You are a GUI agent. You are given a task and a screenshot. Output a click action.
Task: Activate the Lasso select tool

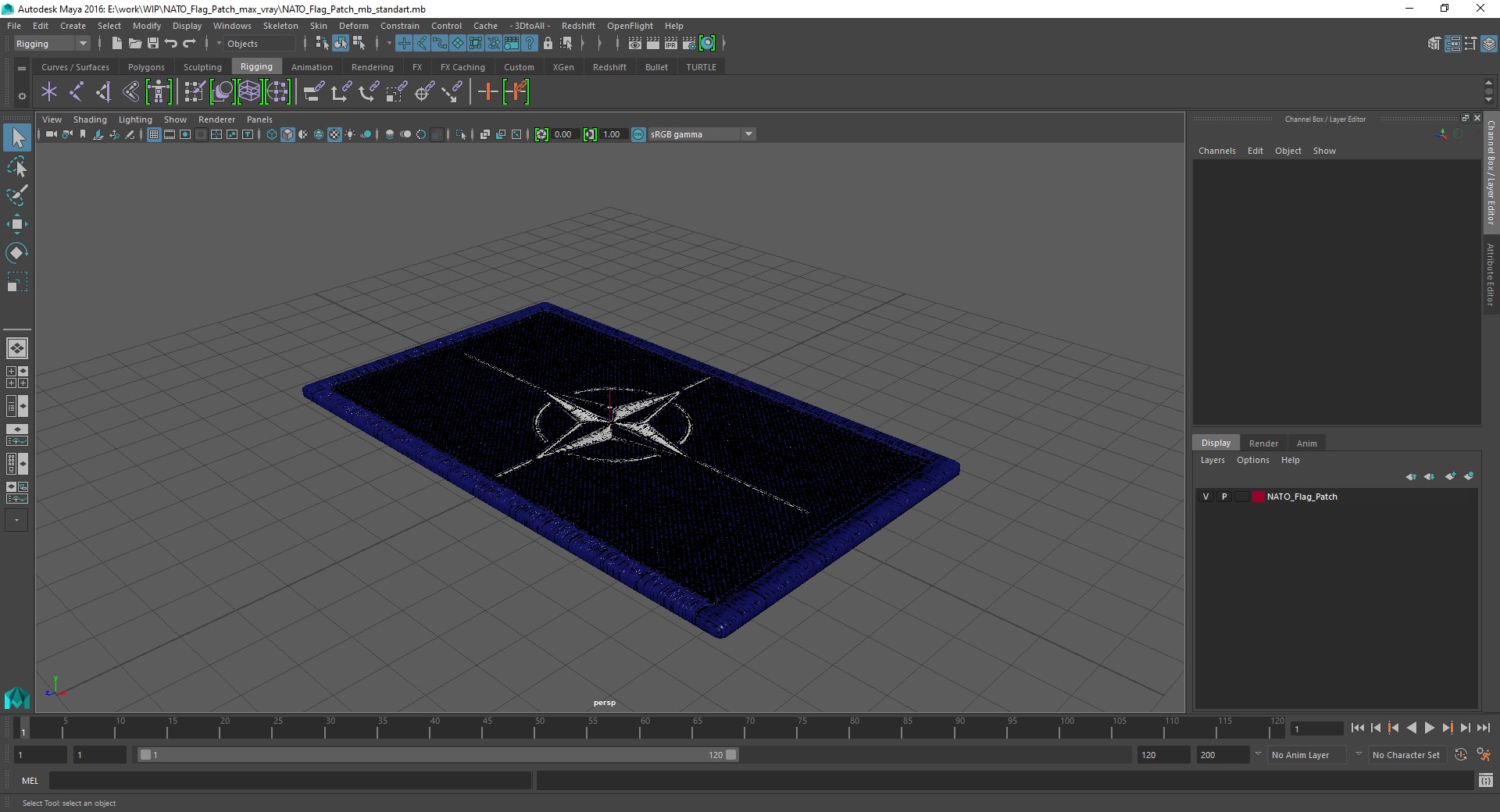tap(17, 166)
